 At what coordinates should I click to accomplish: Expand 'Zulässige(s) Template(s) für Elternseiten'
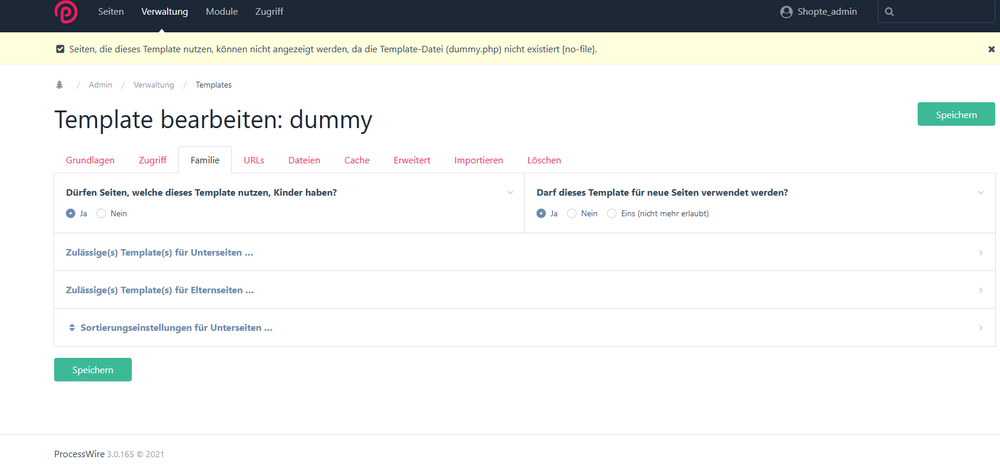160,290
